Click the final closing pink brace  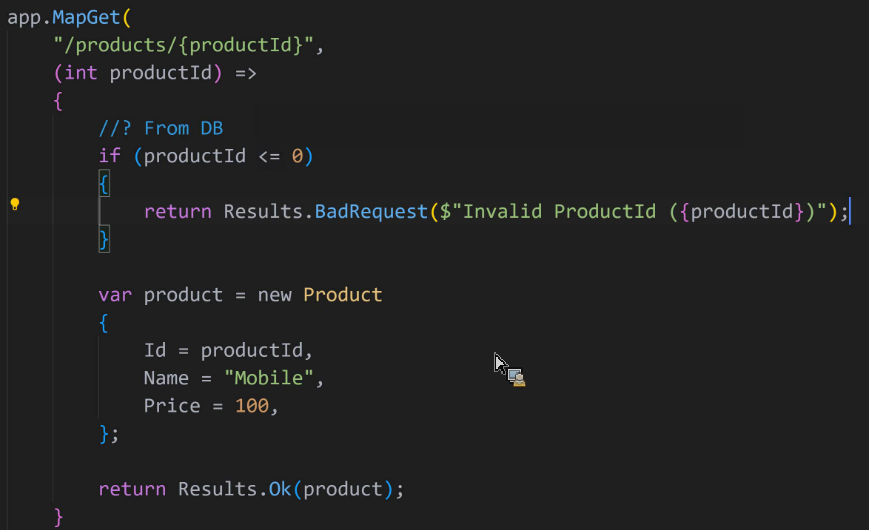(x=59, y=517)
